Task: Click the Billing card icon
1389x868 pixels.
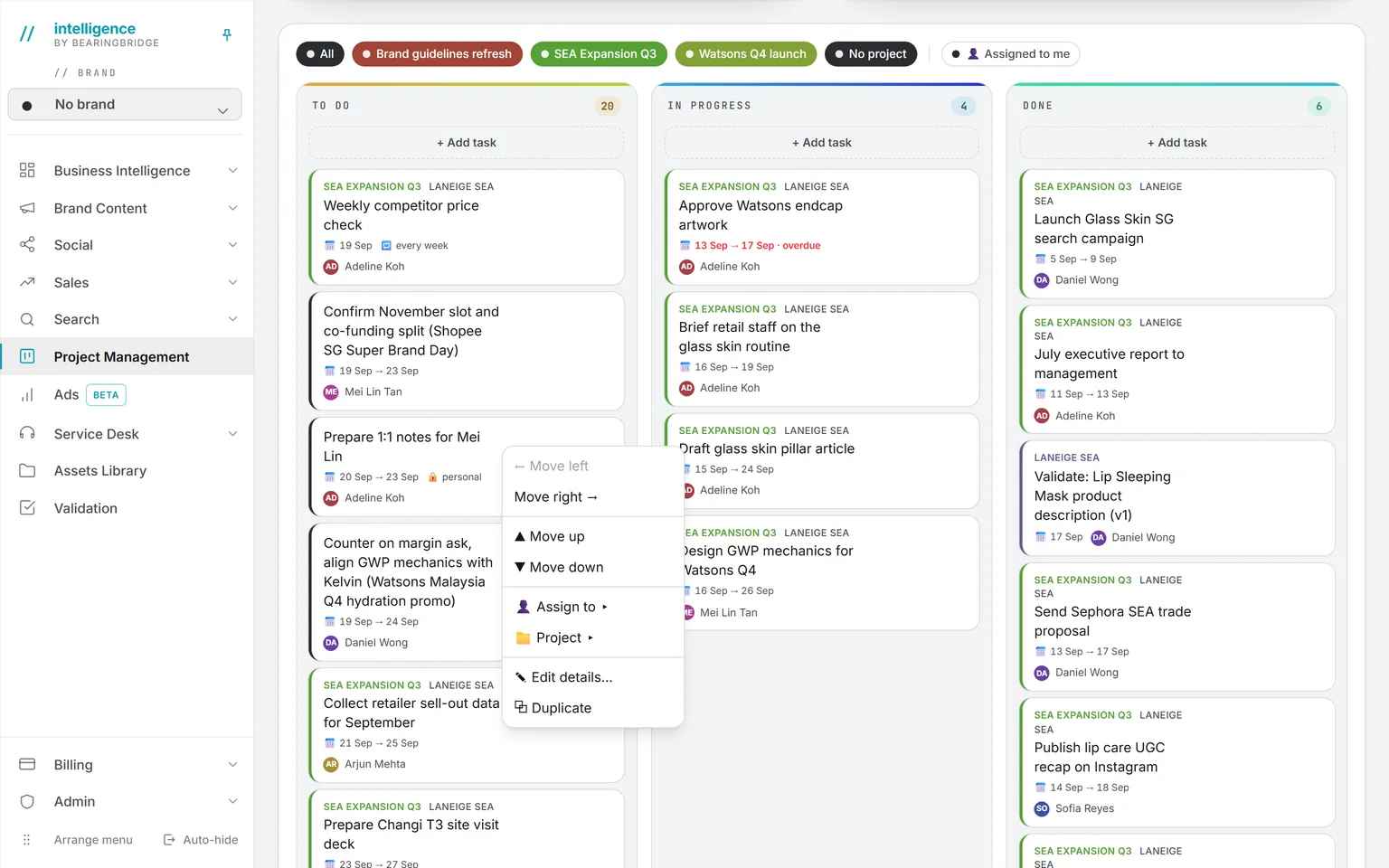Action: click(27, 764)
